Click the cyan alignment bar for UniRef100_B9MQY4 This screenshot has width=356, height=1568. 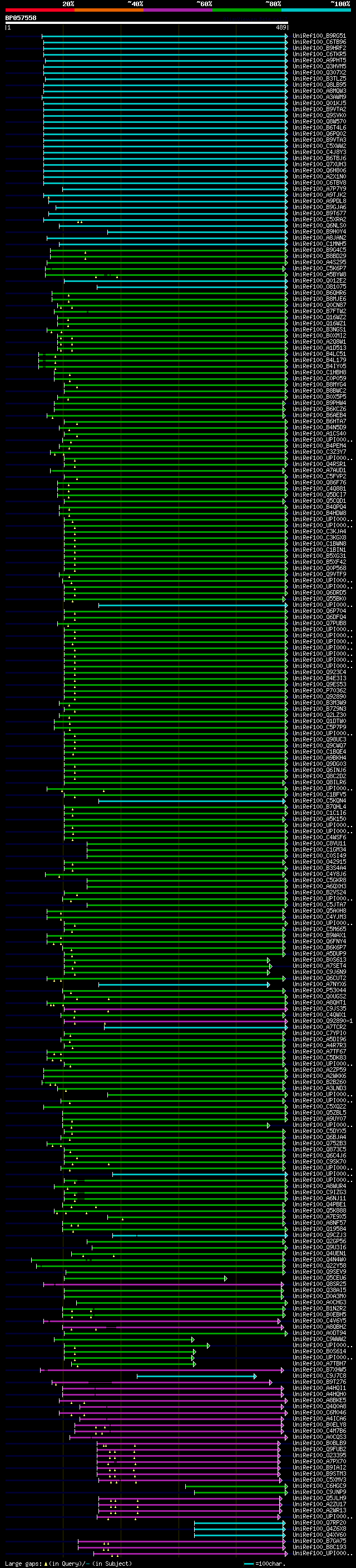[197, 232]
